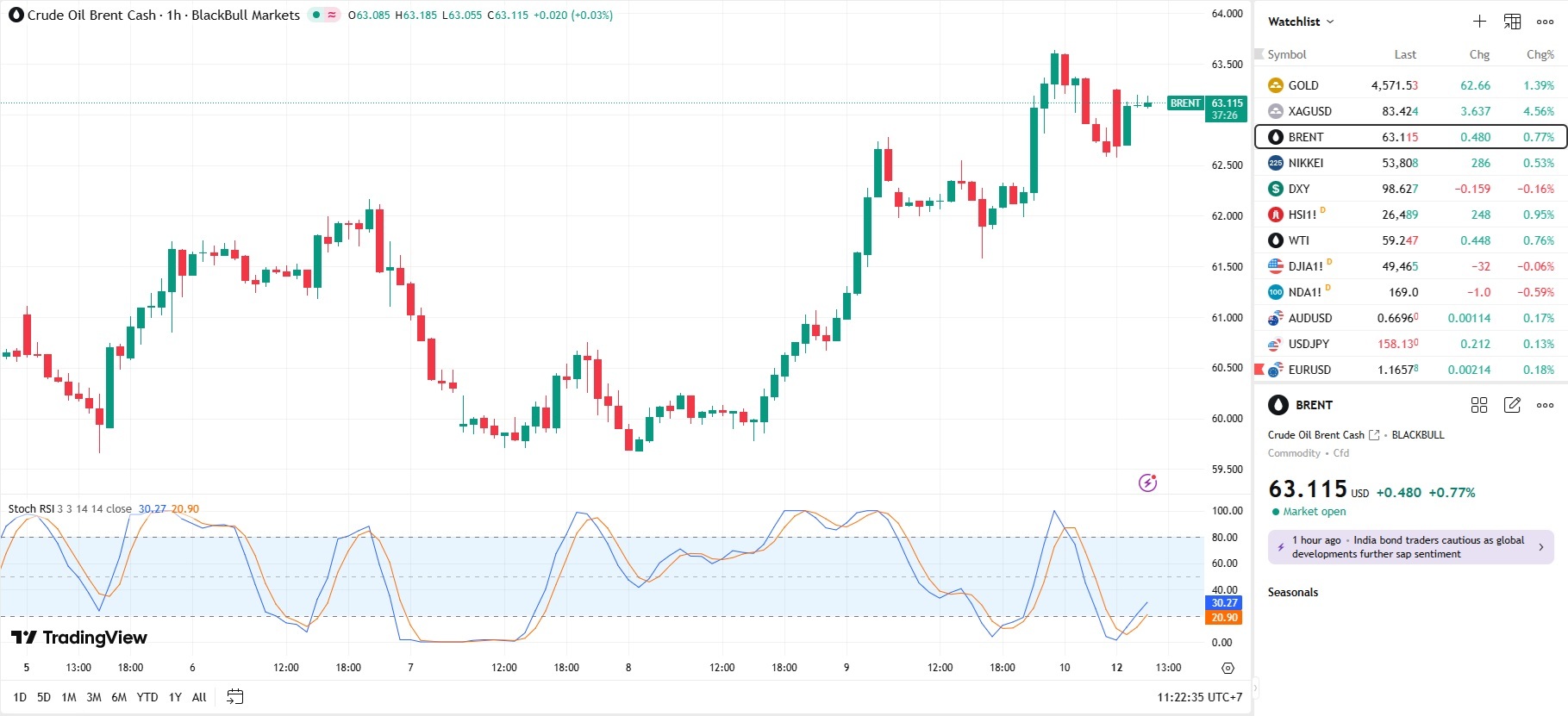The width and height of the screenshot is (1568, 716).
Task: Open the Watchlist three-dot more menu
Action: point(1545,22)
